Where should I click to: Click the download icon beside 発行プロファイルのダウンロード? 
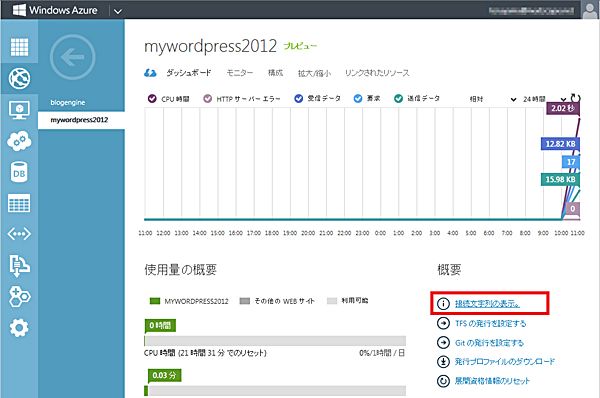(443, 361)
